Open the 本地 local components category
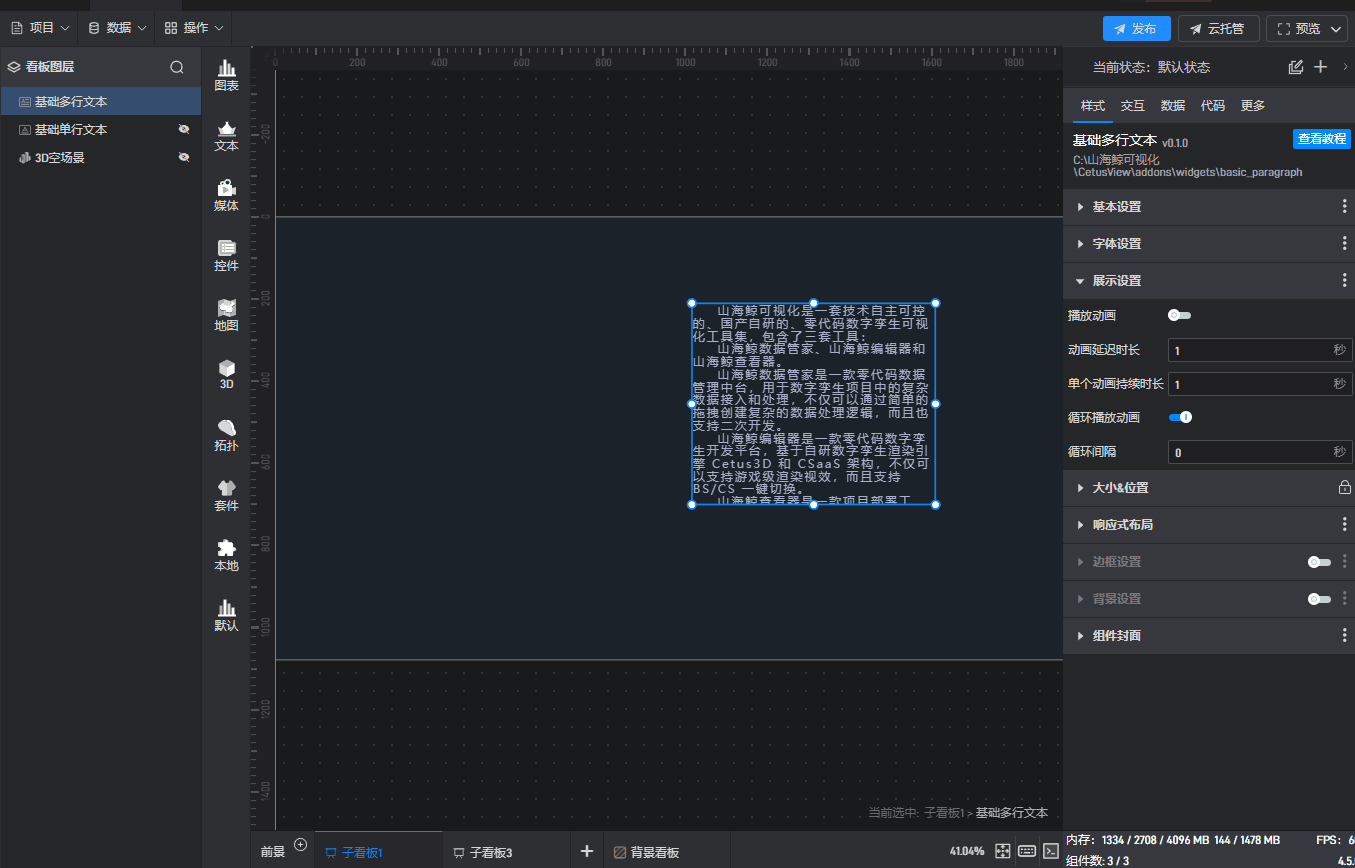Viewport: 1355px width, 868px height. (227, 556)
